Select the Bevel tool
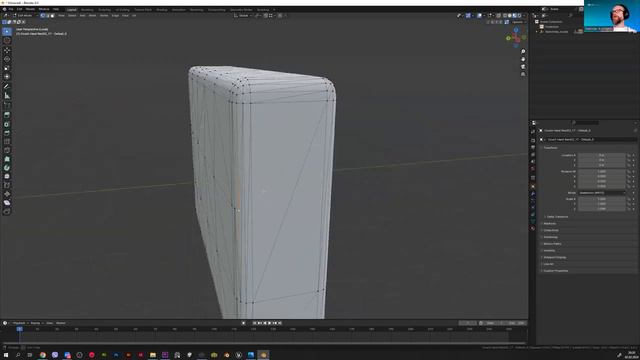Image resolution: width=640 pixels, height=360 pixels. click(x=7, y=133)
